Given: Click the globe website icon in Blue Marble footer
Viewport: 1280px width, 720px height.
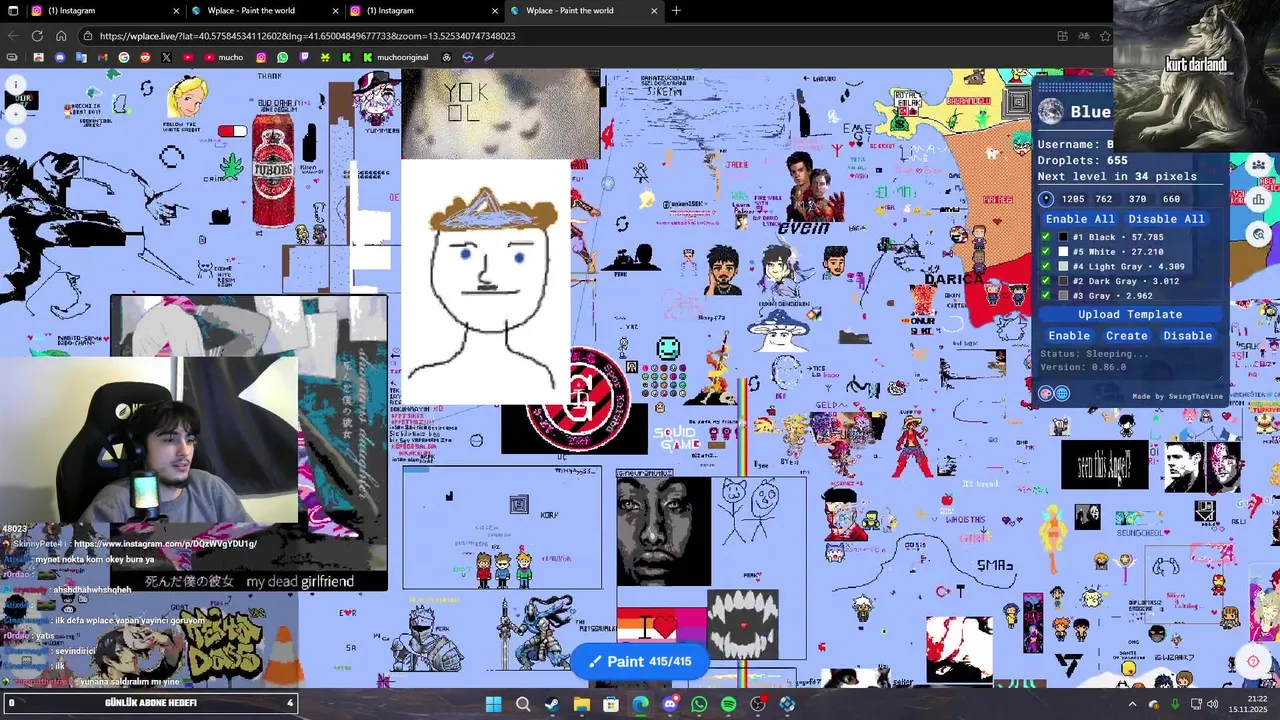Looking at the screenshot, I should 1062,394.
